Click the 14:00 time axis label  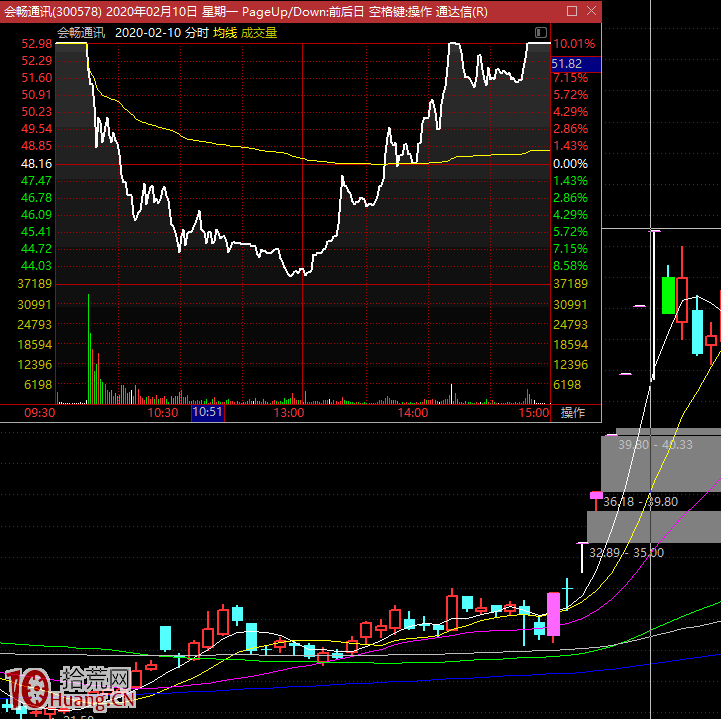(413, 412)
